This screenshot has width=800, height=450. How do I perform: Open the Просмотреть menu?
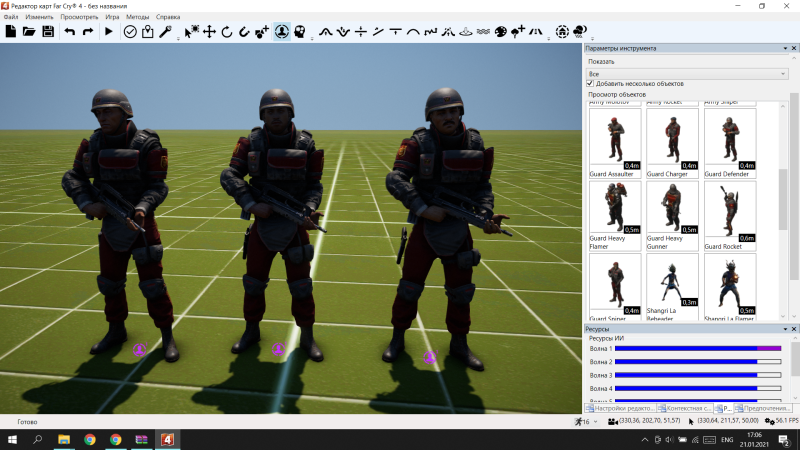pyautogui.click(x=79, y=17)
